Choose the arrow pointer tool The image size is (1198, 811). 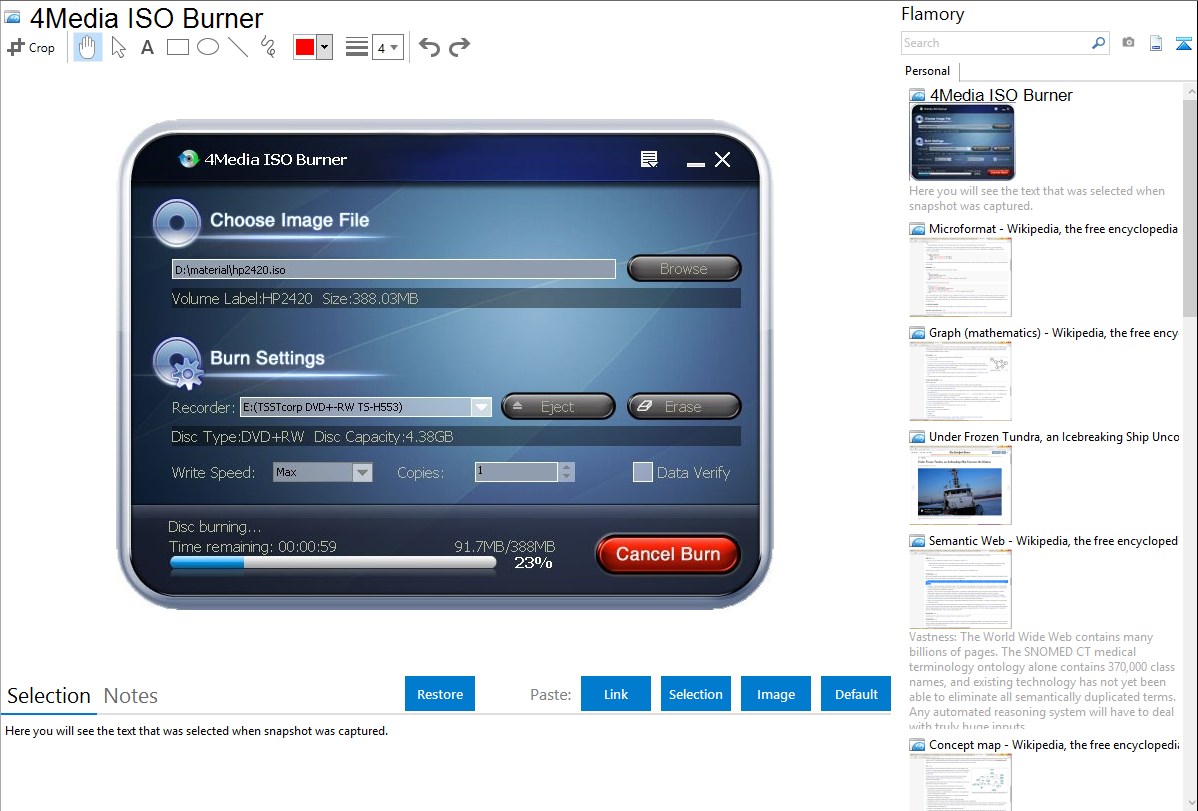[x=118, y=47]
